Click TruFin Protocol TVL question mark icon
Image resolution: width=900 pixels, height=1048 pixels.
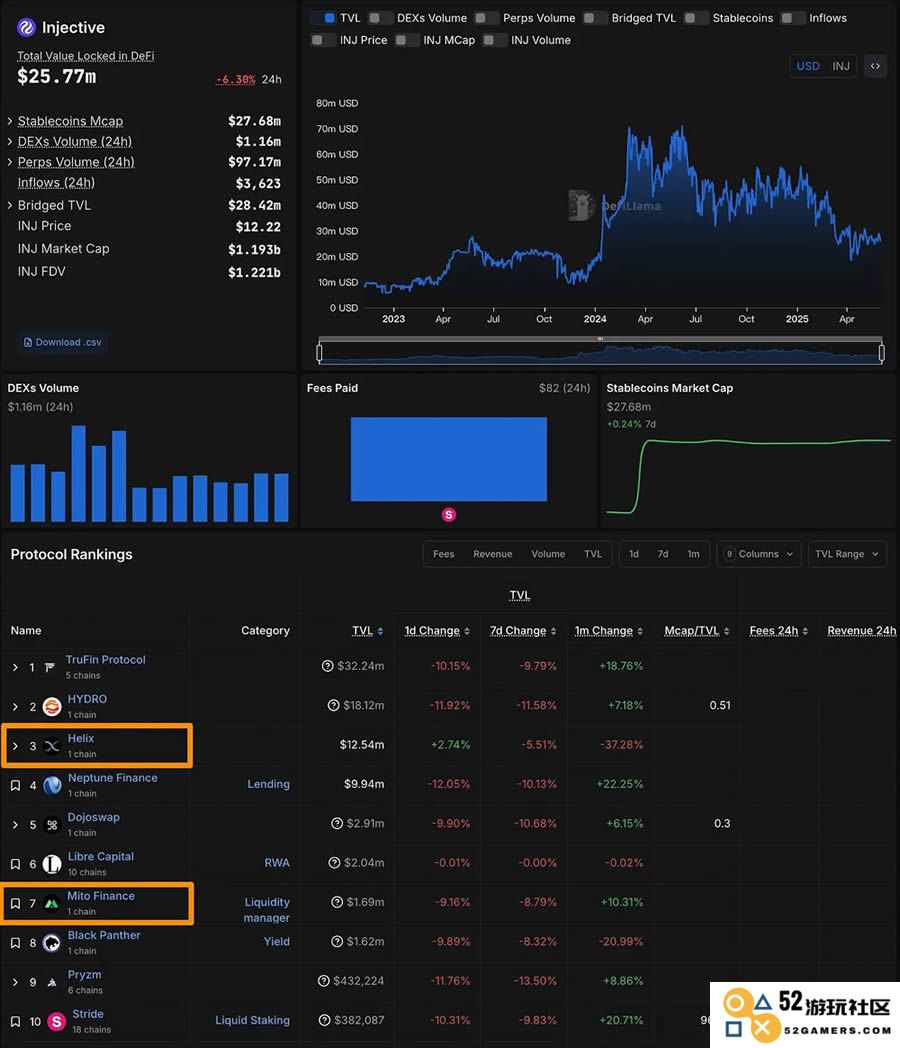pyautogui.click(x=327, y=666)
